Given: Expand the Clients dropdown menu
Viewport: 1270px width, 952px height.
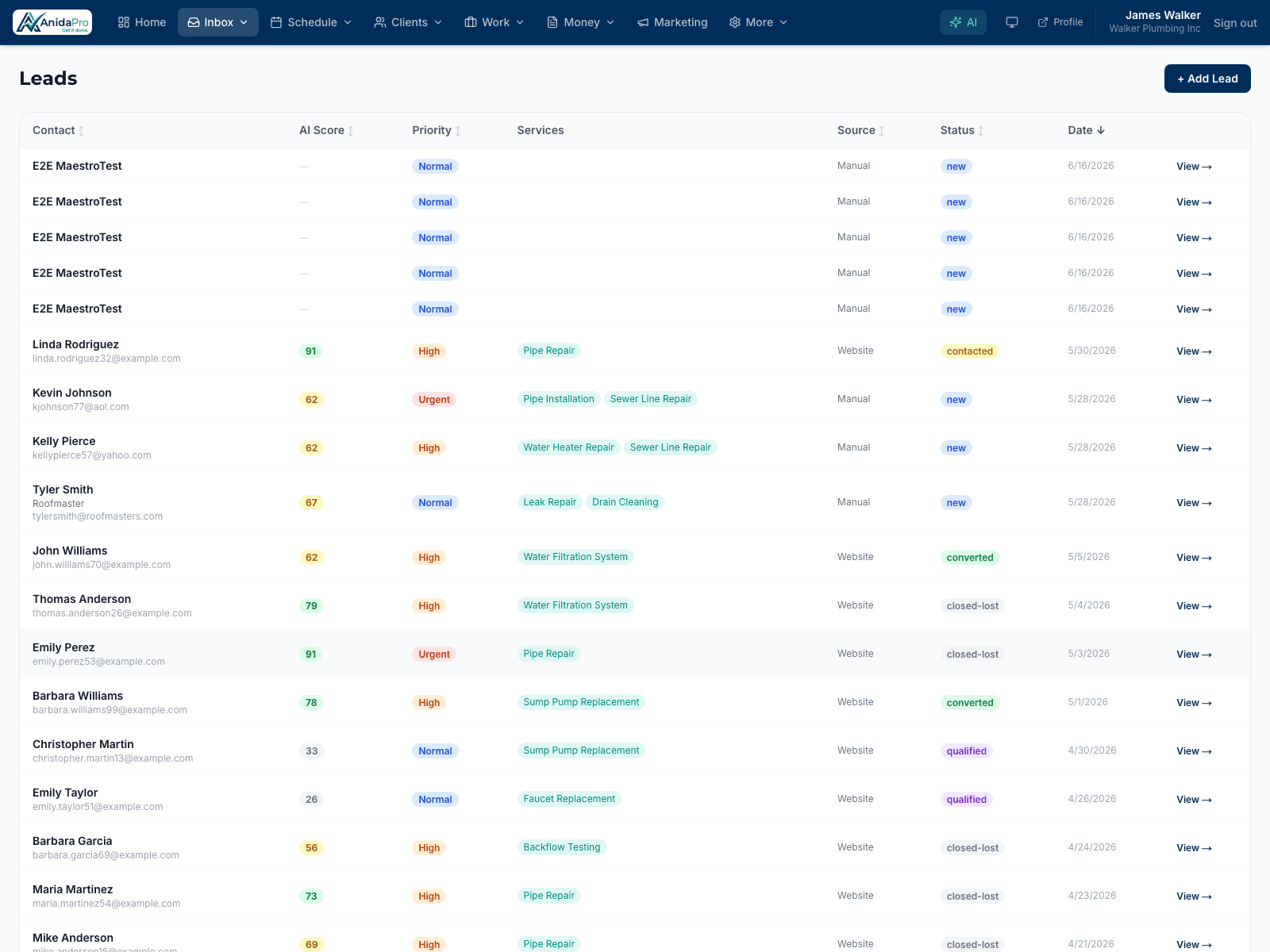Looking at the screenshot, I should click(x=408, y=22).
